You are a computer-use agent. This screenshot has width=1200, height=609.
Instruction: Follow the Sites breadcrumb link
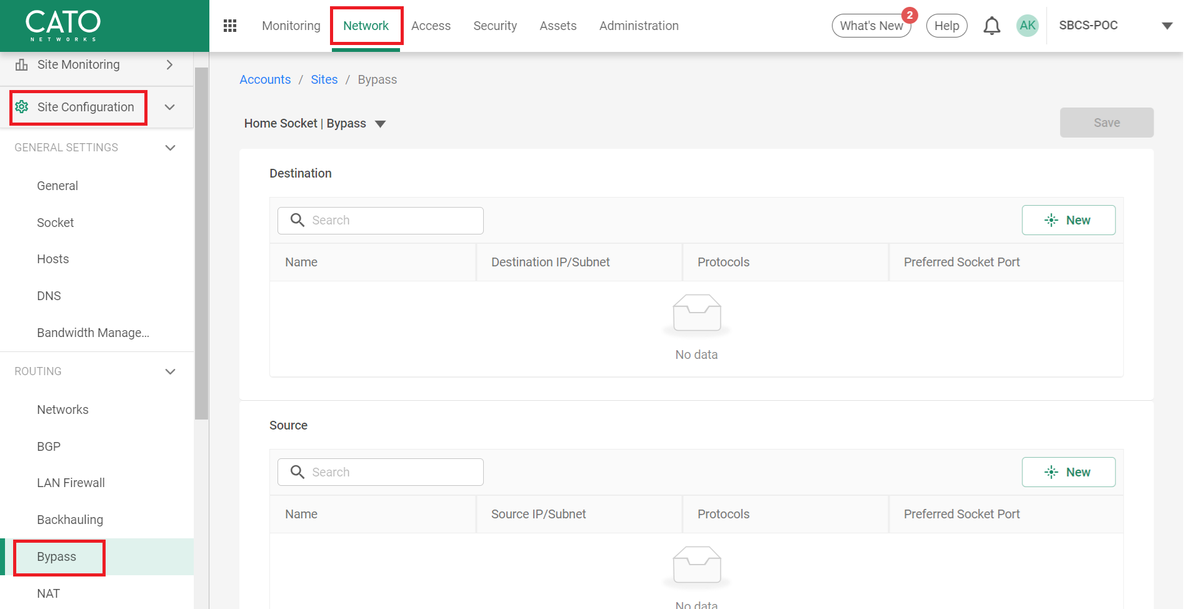(324, 80)
